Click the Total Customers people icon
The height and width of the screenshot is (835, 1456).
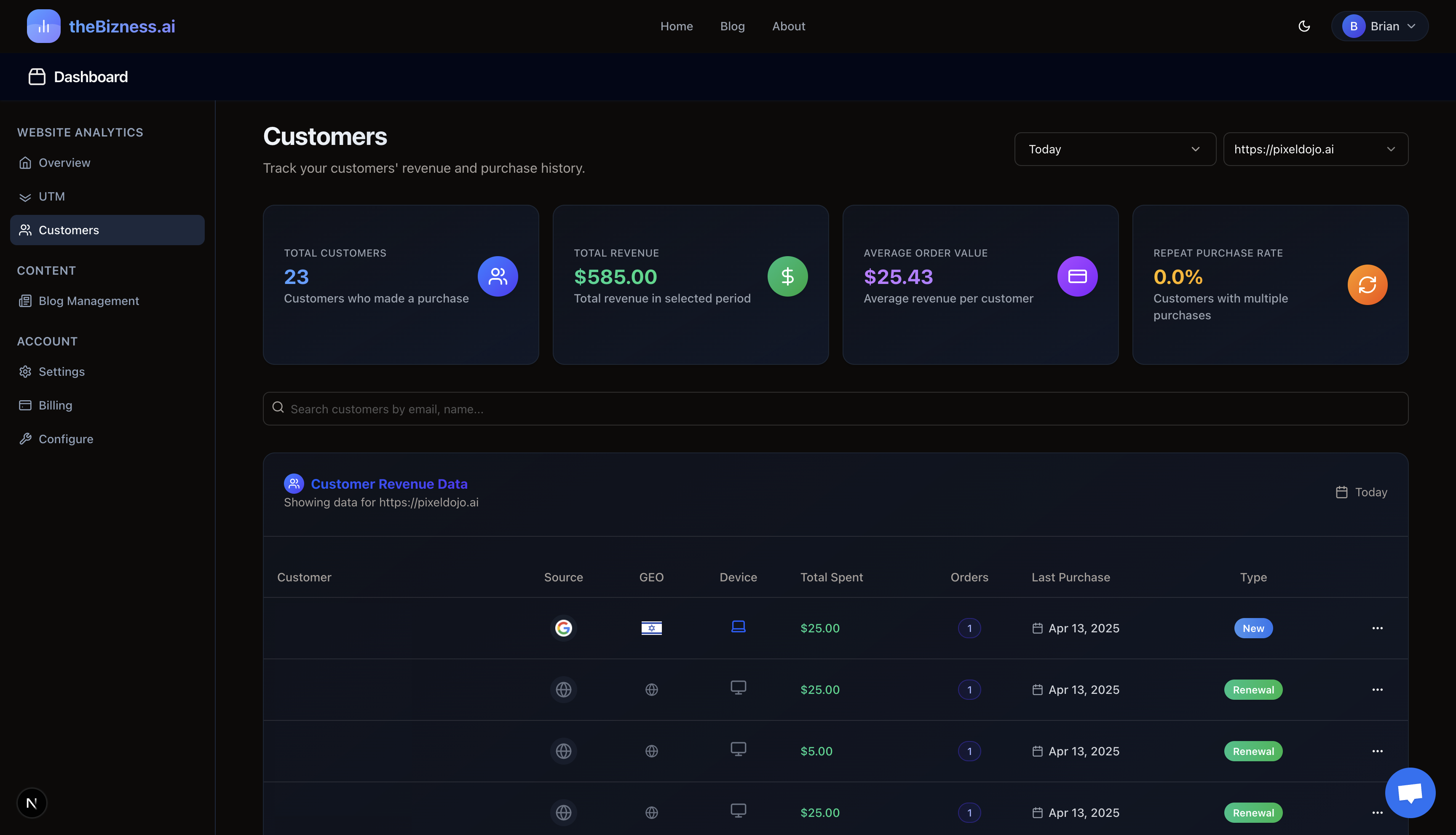497,276
